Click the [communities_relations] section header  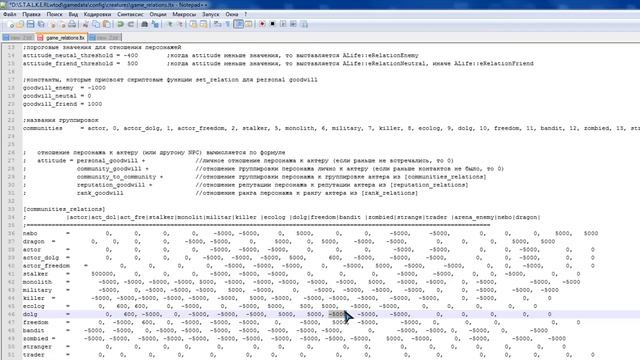pyautogui.click(x=64, y=209)
